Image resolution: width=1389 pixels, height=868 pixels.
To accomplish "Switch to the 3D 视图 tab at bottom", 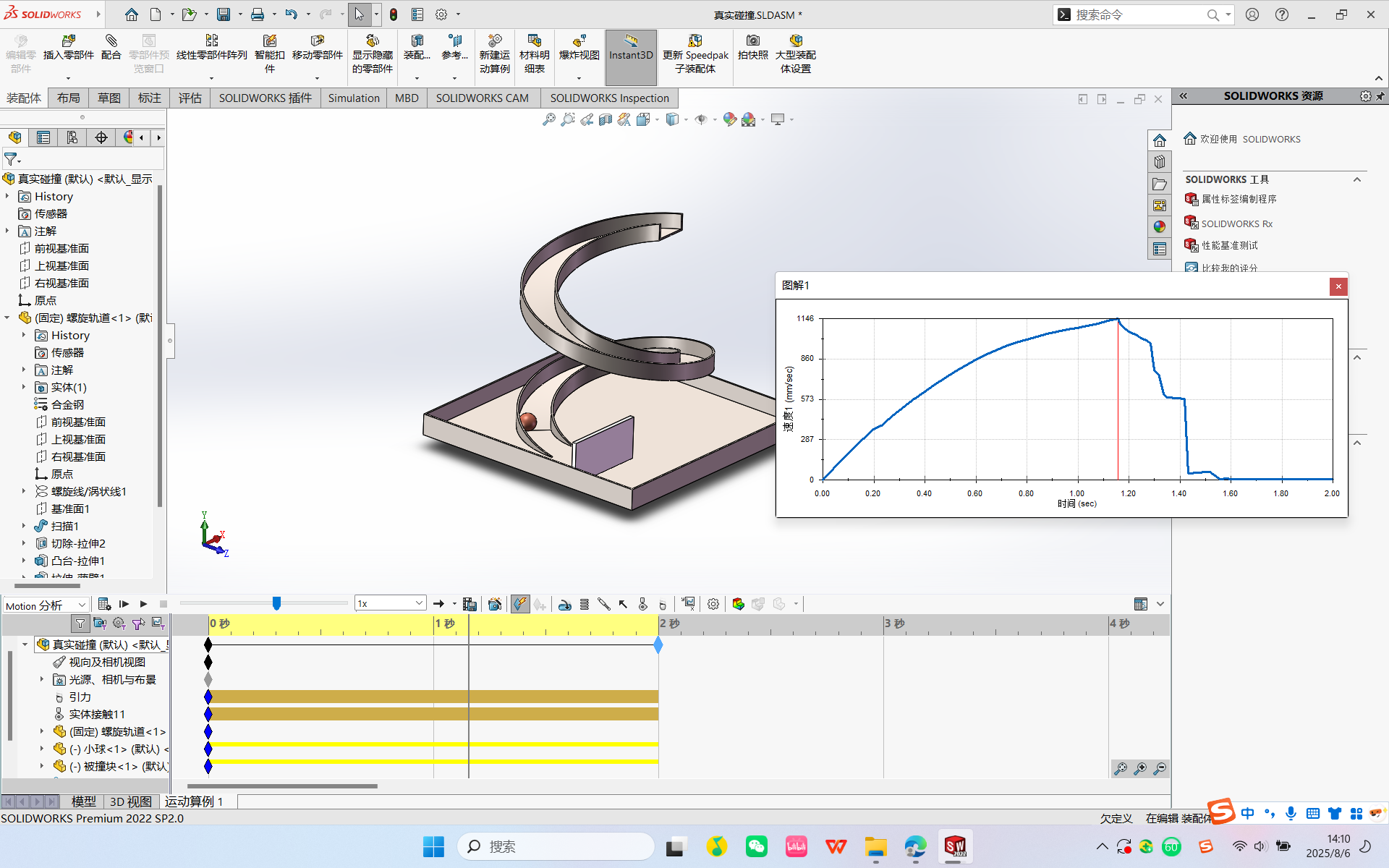I will (x=129, y=801).
